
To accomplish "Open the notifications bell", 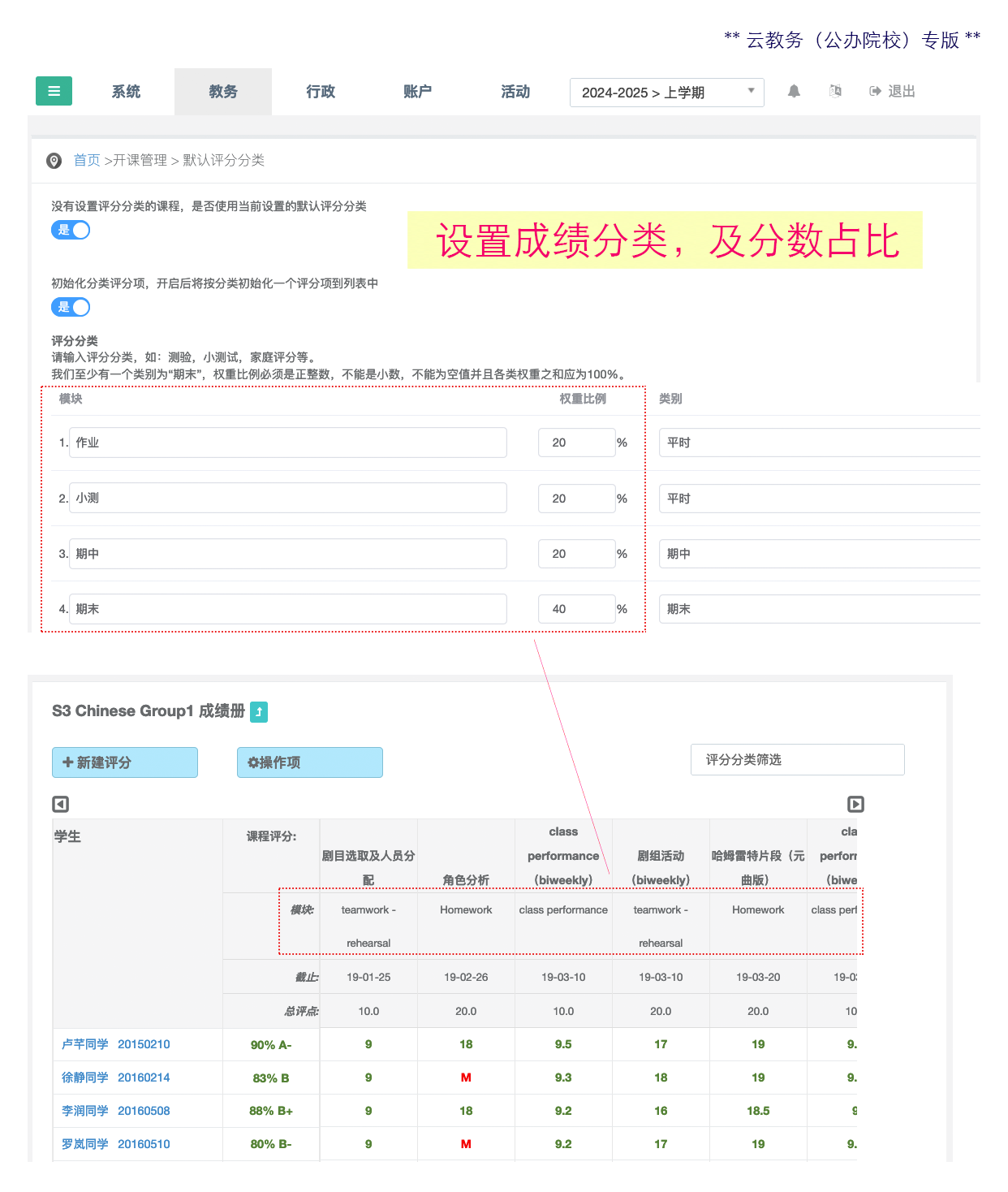I will pyautogui.click(x=794, y=91).
